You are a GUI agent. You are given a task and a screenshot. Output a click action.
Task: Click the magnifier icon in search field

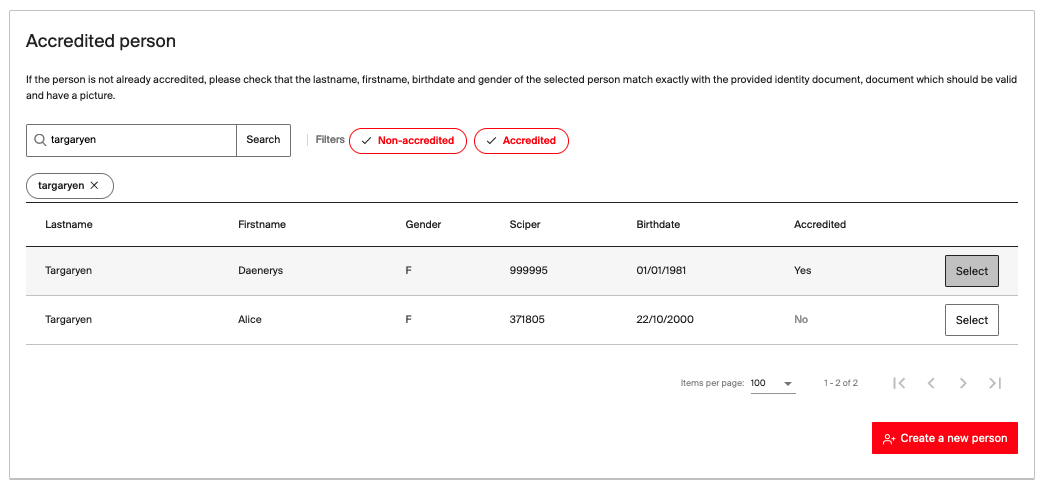pos(40,140)
